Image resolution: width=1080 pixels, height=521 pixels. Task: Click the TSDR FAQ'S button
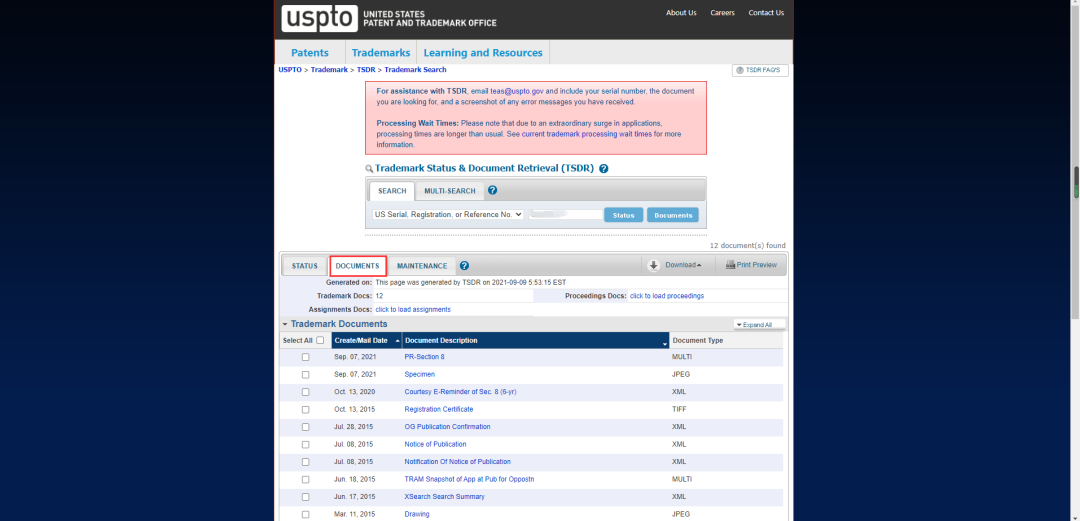tap(760, 70)
